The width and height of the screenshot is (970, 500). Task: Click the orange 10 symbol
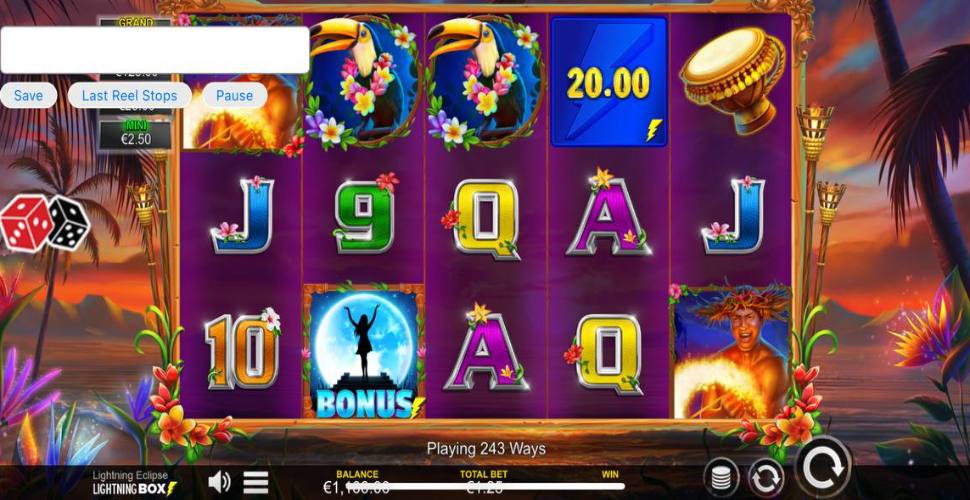pos(242,349)
